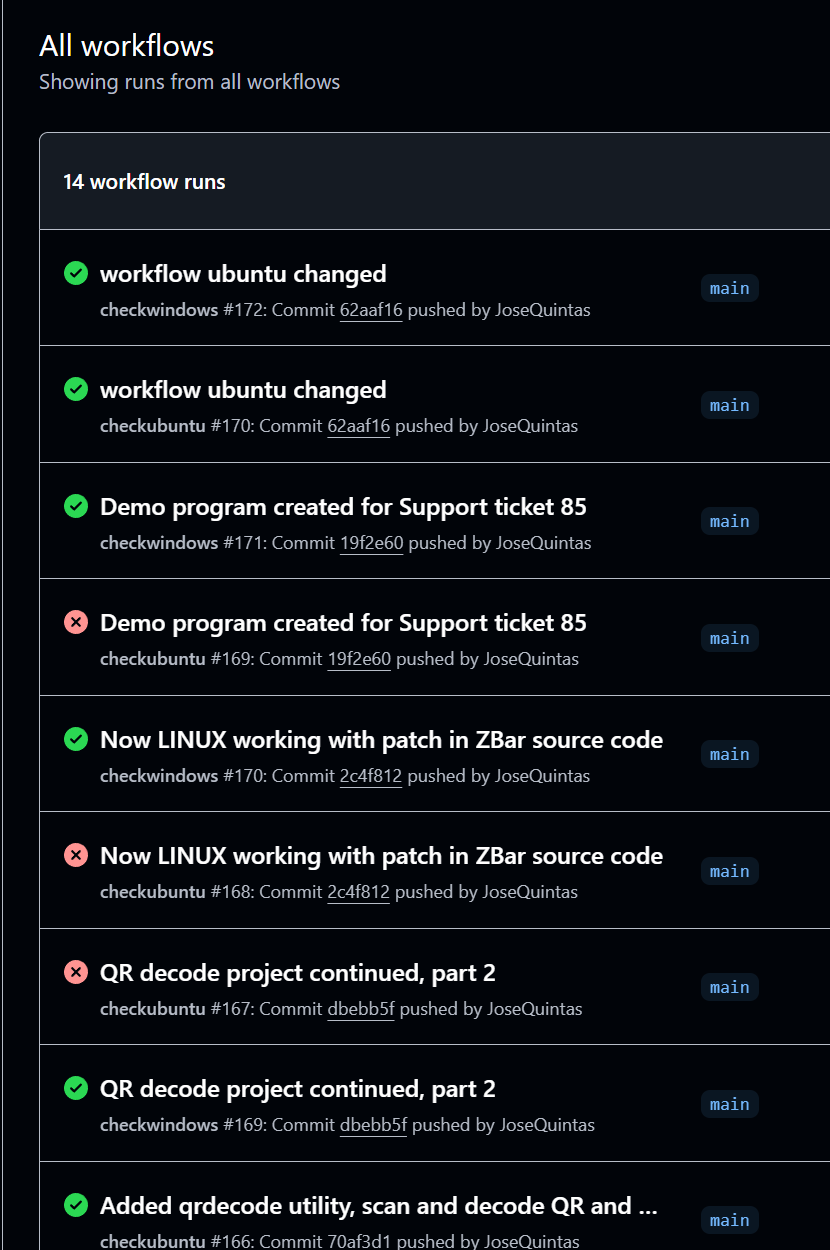Click failed icon on checkubuntu #167 run
The width and height of the screenshot is (830, 1250).
(76, 972)
